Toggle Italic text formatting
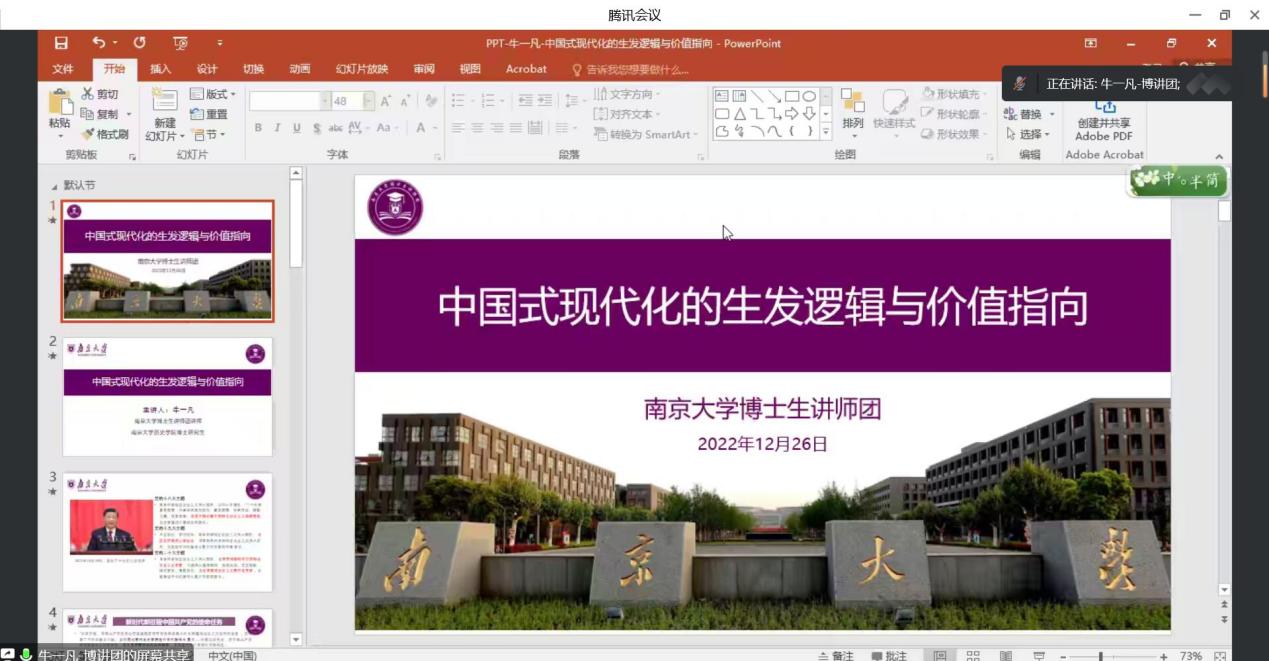The image size is (1269, 661). pos(277,128)
